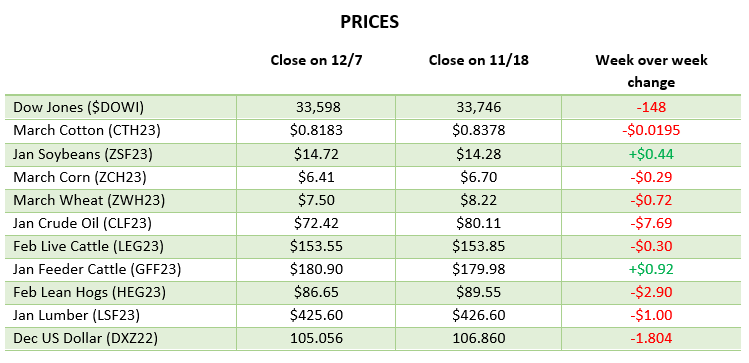This screenshot has width=749, height=363.
Task: Click the Dow Jones change value -148
Action: tap(651, 107)
